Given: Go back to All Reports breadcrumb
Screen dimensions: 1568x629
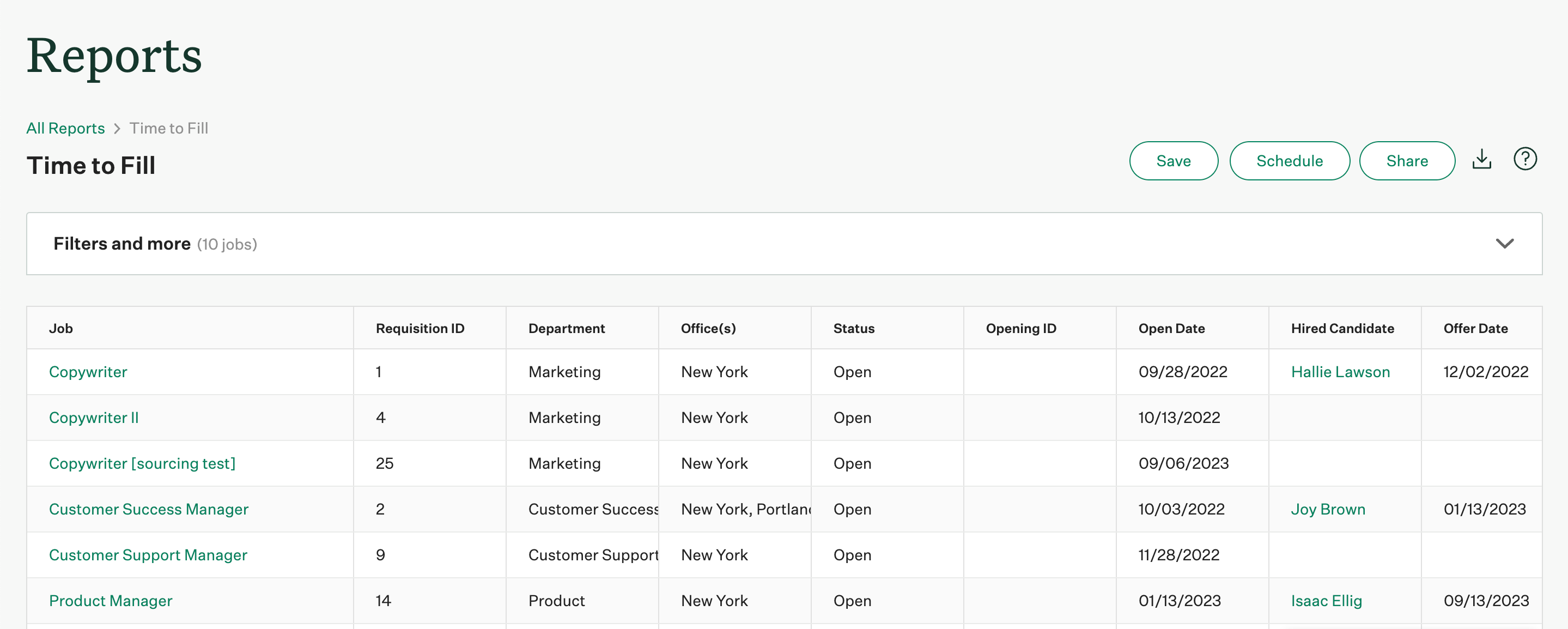Looking at the screenshot, I should pyautogui.click(x=65, y=129).
